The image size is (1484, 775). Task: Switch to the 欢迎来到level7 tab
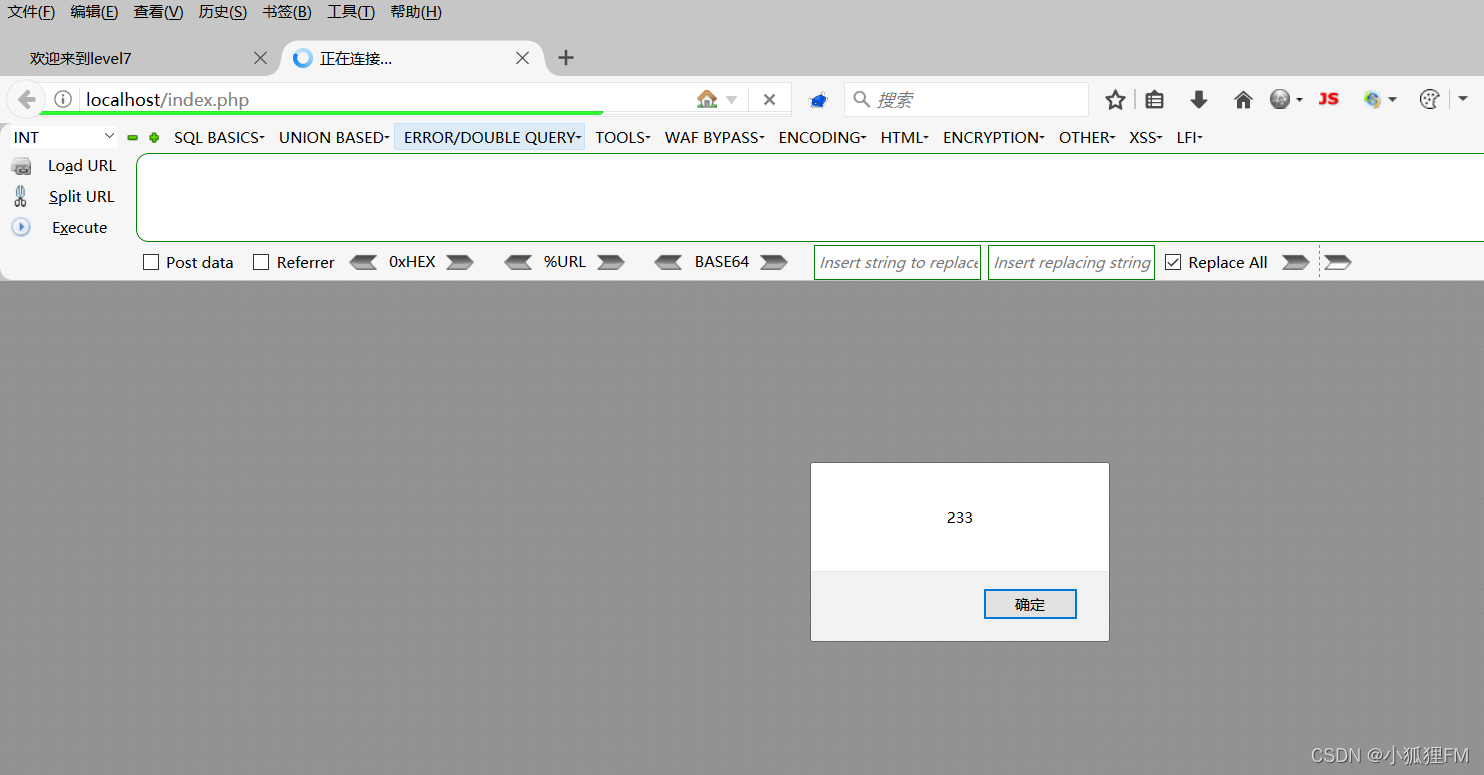point(140,58)
